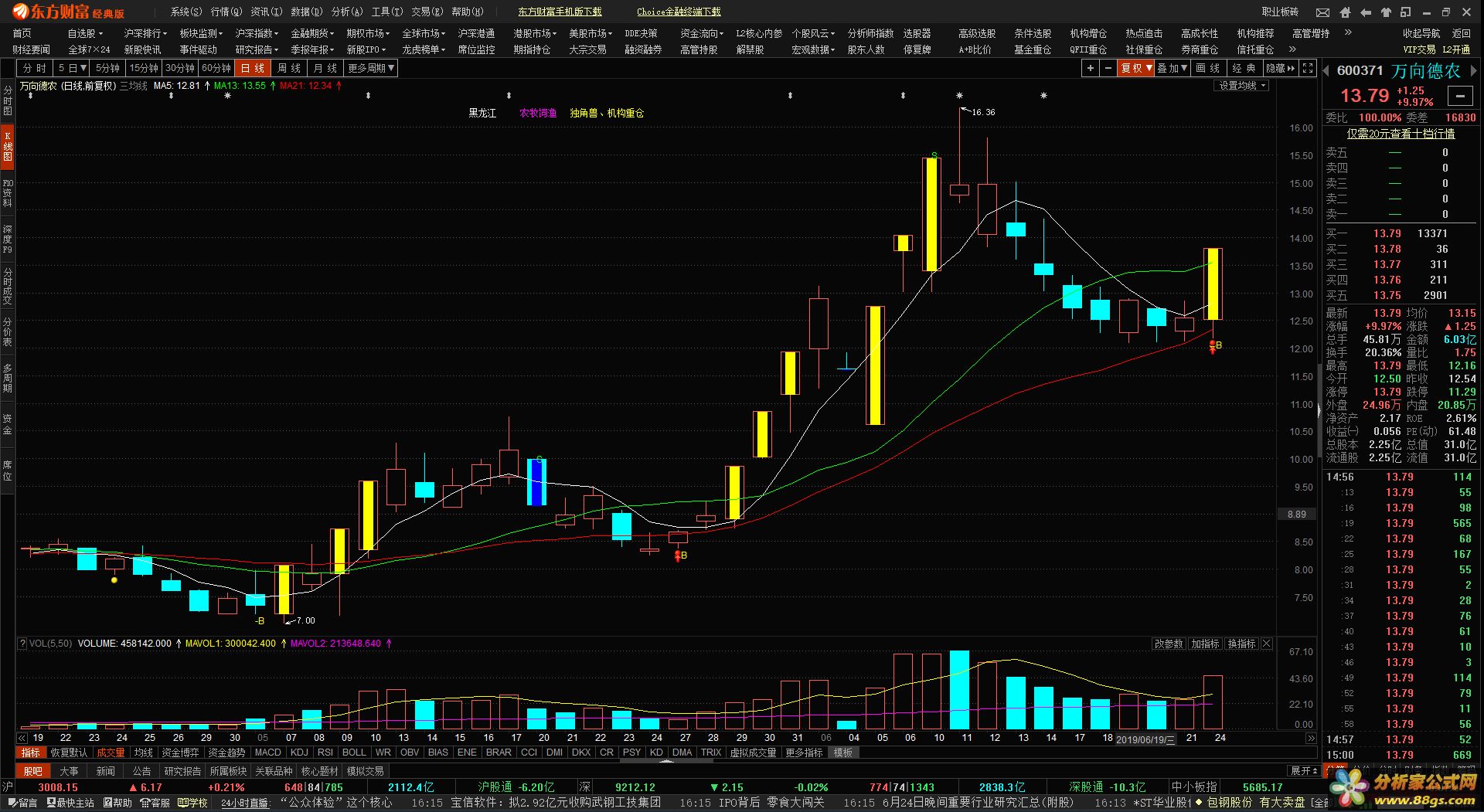Viewport: 1484px width, 812px height.
Task: Switch to 新闻 tab
Action: [106, 771]
